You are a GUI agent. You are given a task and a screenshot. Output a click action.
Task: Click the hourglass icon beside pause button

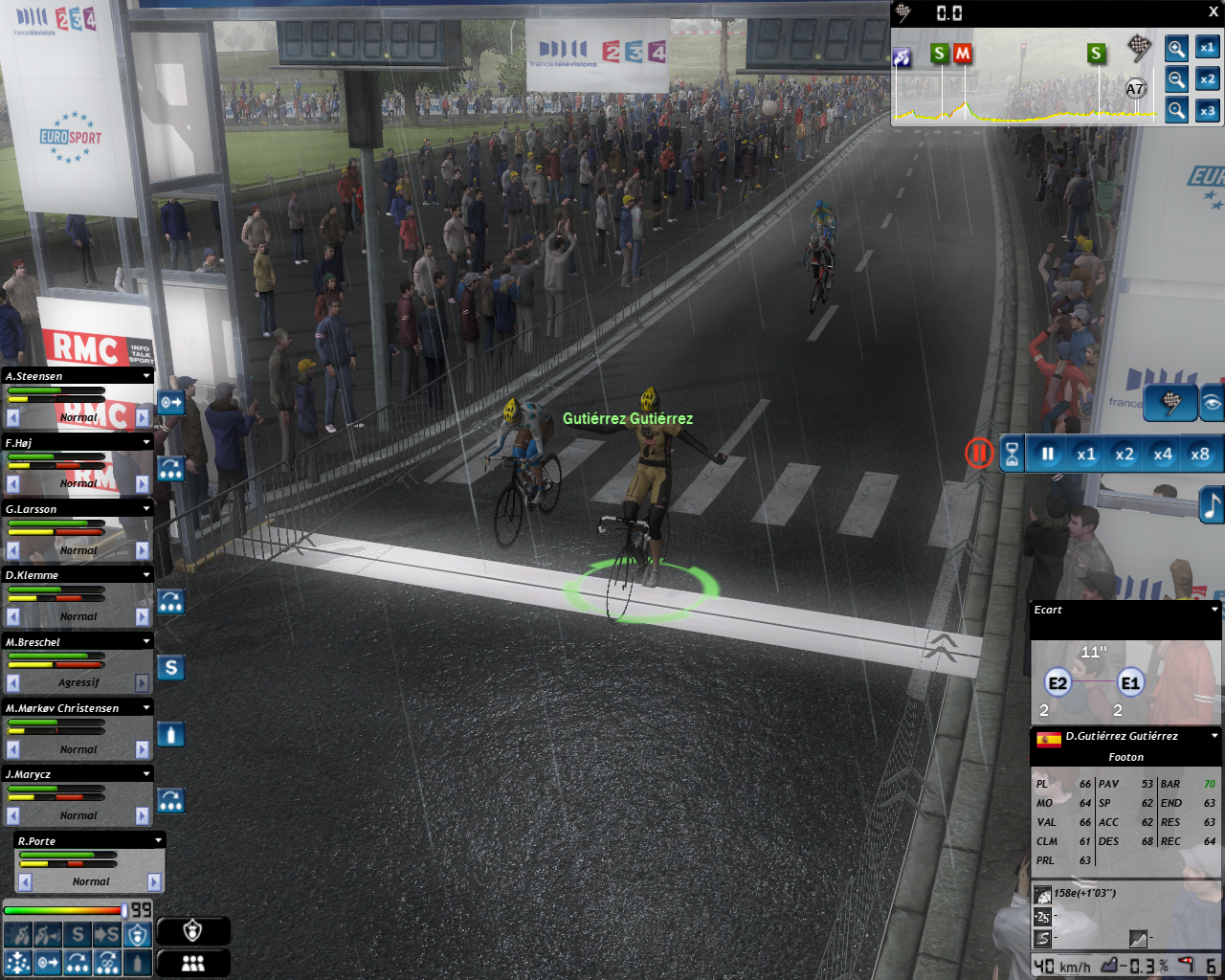[x=1012, y=455]
